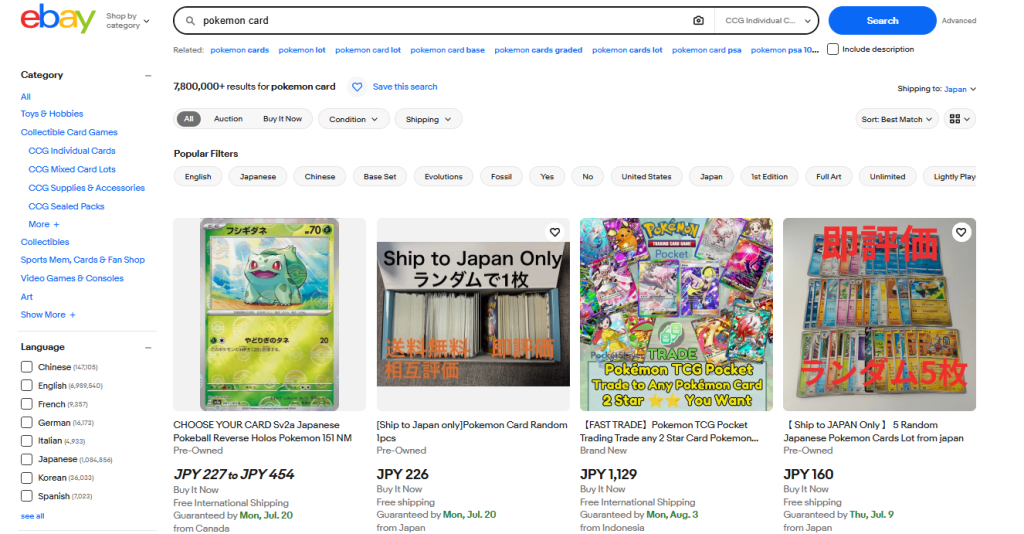Image resolution: width=1024 pixels, height=534 pixels.
Task: Open Video Games & Consoles category
Action: click(72, 278)
